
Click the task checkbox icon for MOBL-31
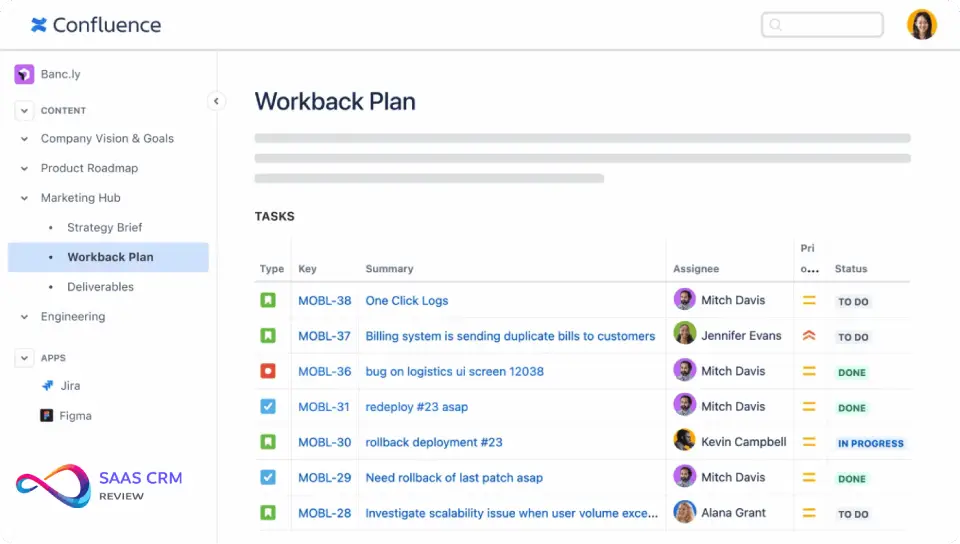[x=268, y=407]
